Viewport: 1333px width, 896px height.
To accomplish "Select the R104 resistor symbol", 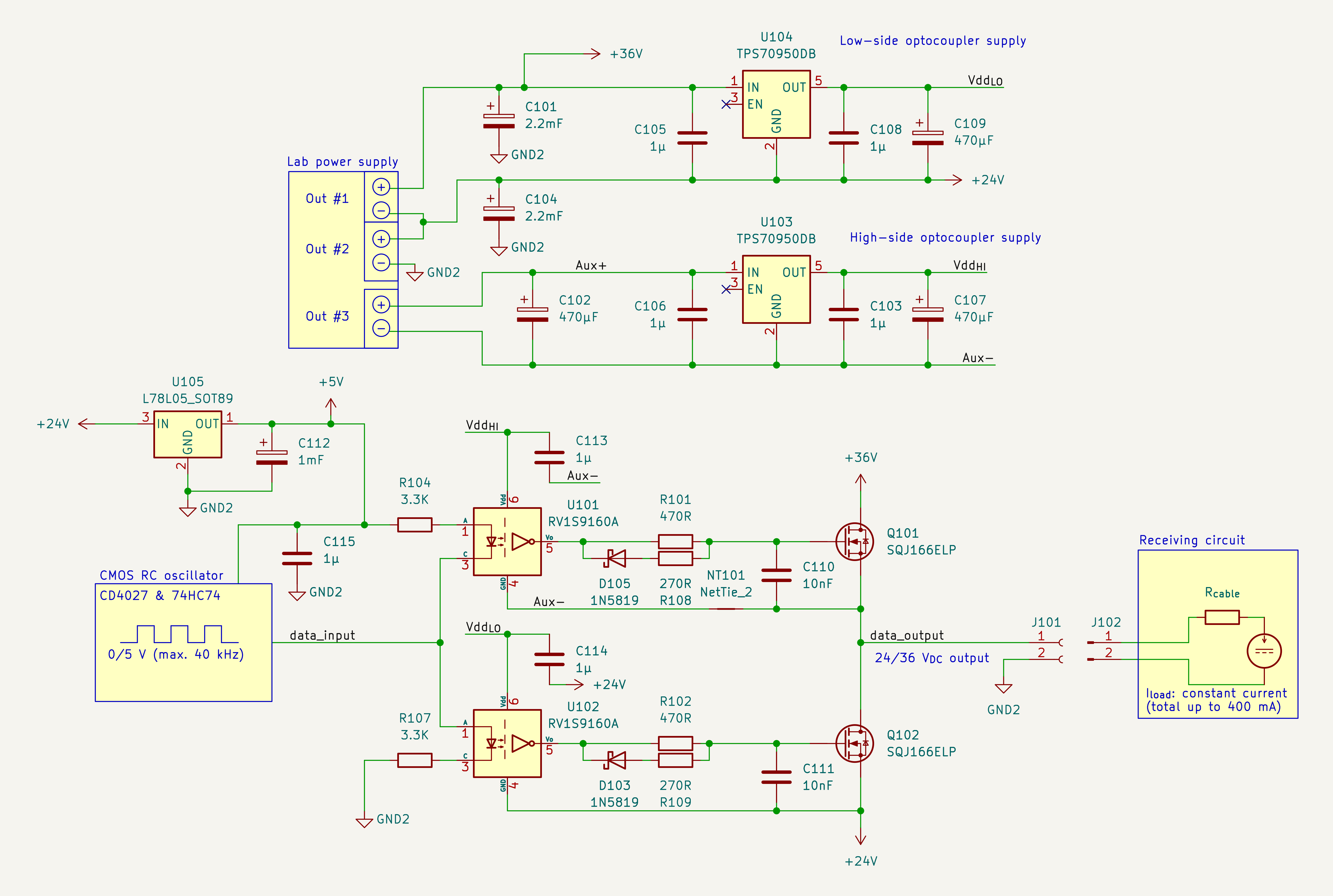I will click(414, 525).
